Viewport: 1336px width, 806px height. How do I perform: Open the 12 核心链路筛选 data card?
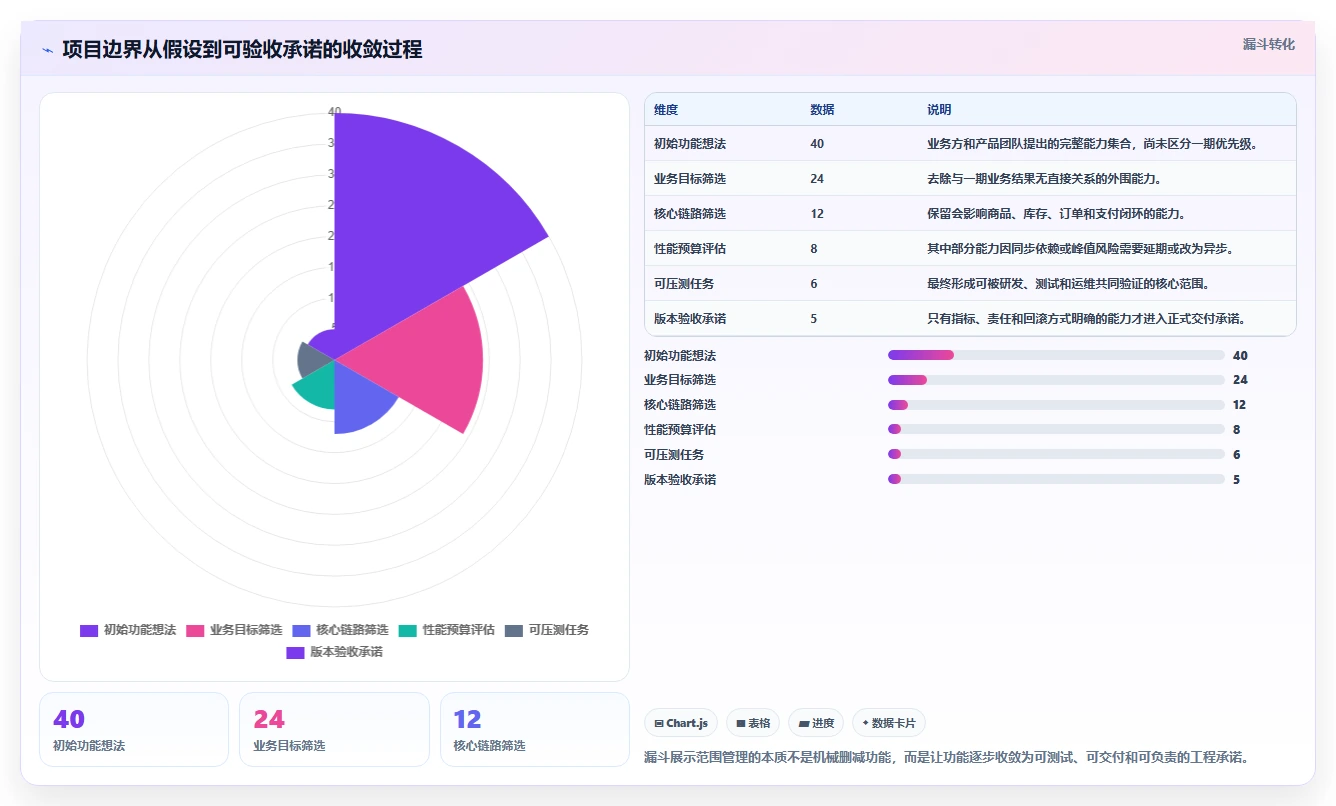coord(535,729)
